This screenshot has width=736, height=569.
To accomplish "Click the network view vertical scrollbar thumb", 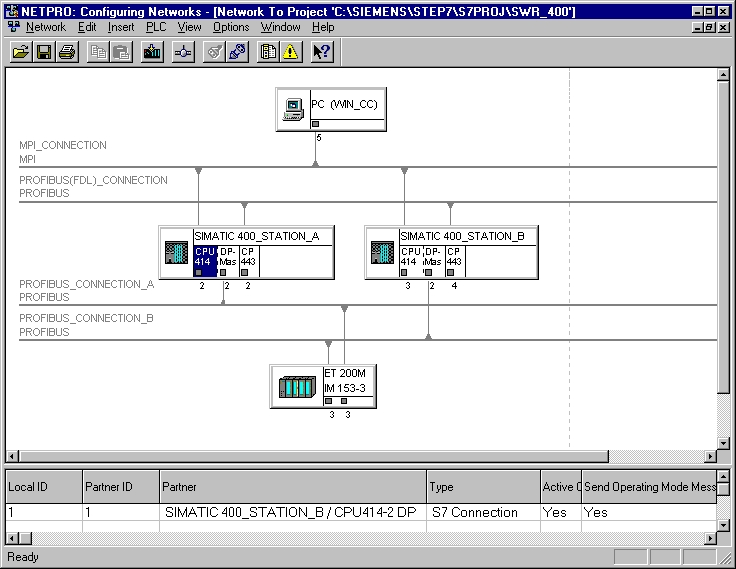I will click(723, 237).
